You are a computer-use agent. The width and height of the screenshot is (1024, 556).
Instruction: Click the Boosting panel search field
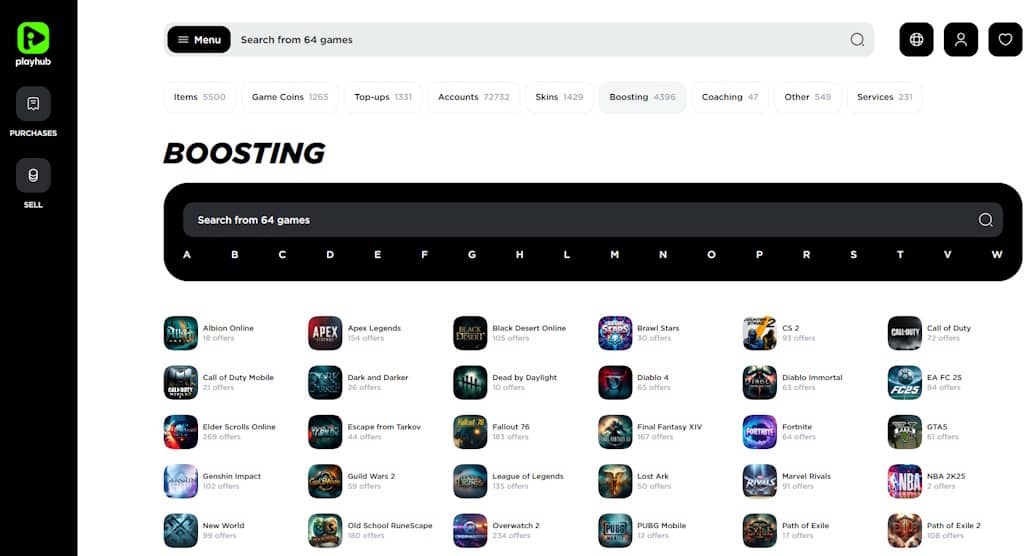point(593,220)
